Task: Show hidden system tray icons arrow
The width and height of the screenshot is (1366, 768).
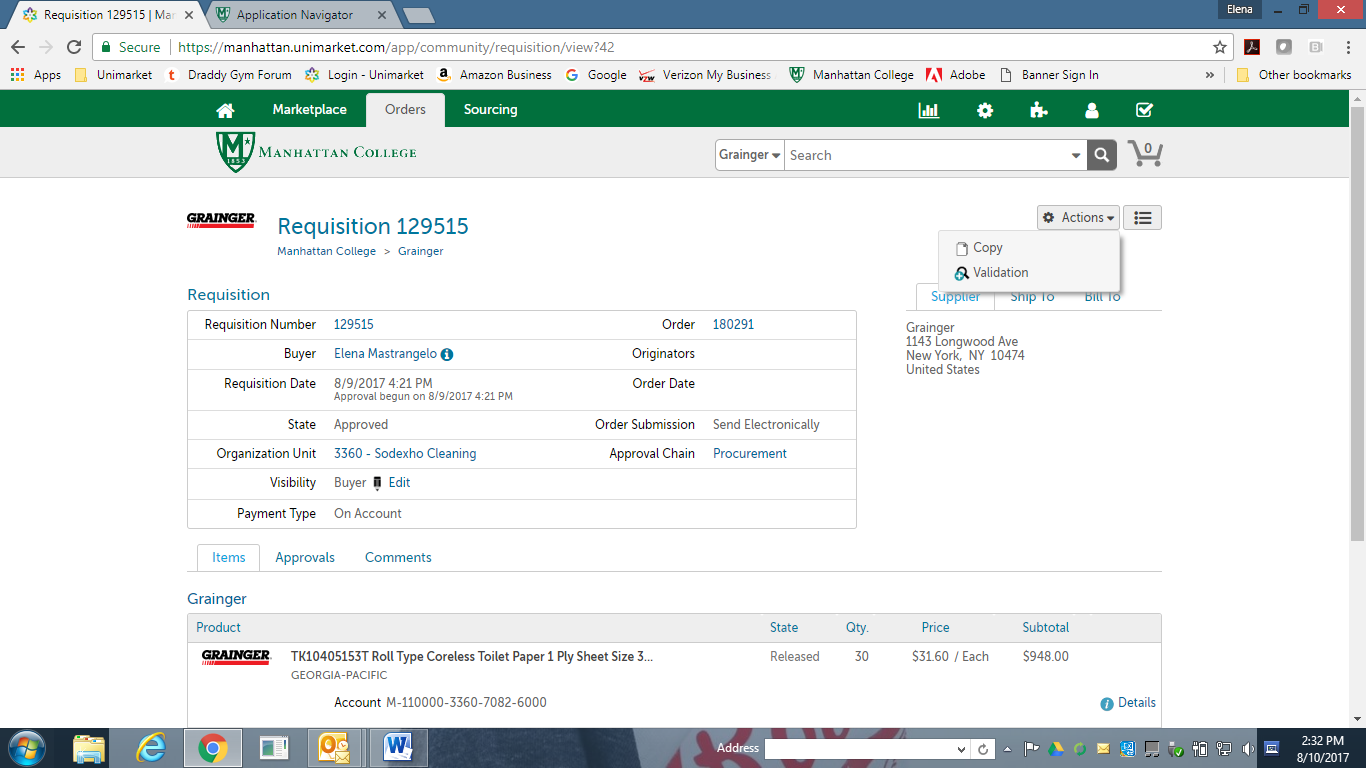Action: tap(1008, 748)
